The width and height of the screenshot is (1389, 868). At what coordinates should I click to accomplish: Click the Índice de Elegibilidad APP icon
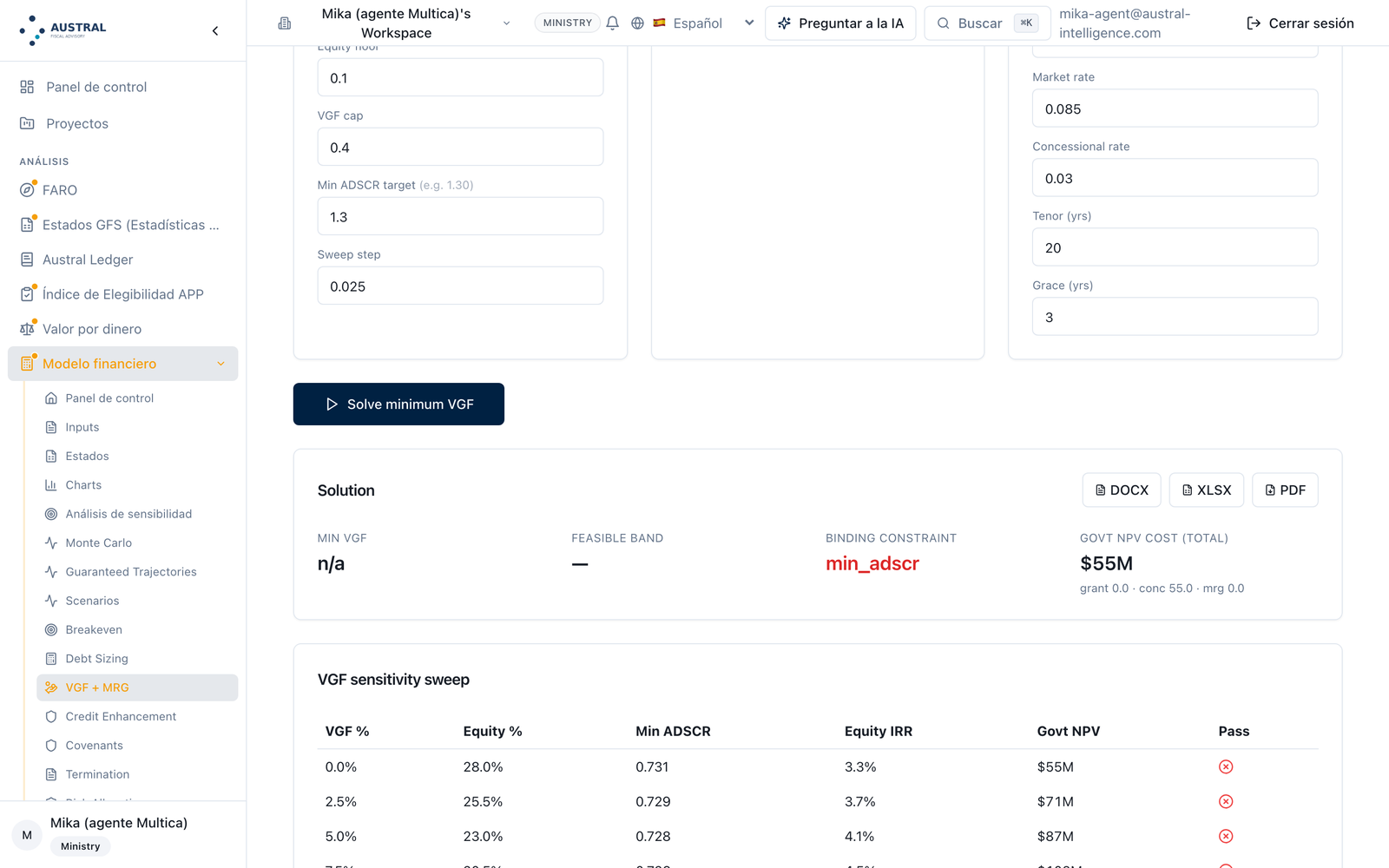click(27, 294)
